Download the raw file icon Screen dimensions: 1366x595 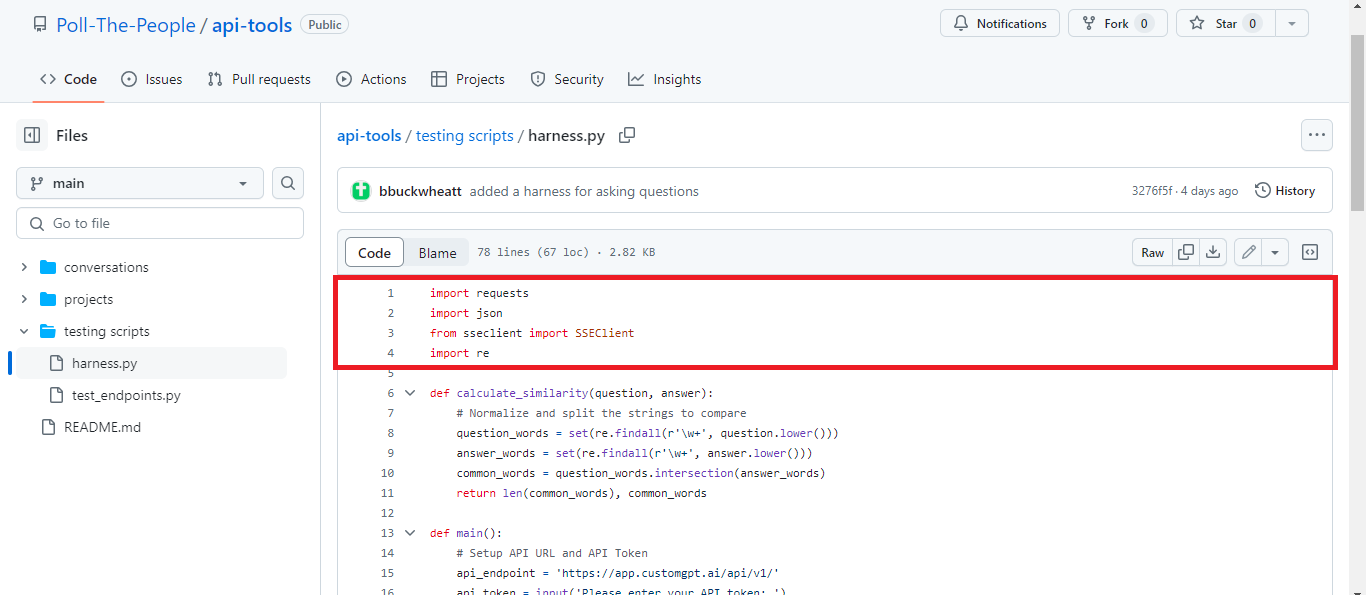pos(1213,252)
